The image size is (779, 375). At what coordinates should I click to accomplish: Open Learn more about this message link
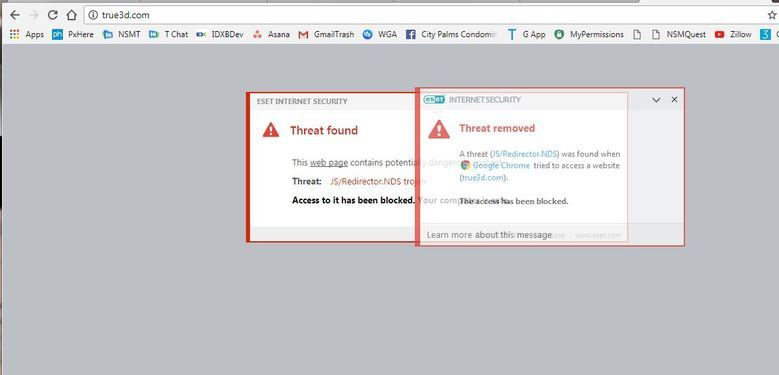pos(489,234)
